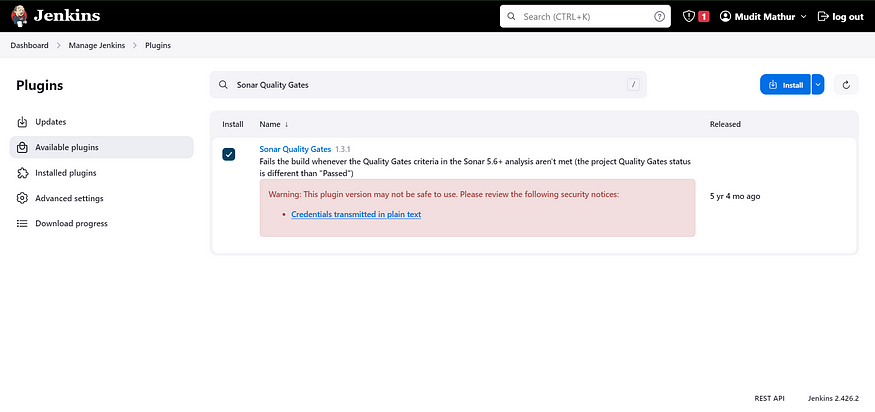Click the Install column header
The image size is (875, 412).
[233, 124]
